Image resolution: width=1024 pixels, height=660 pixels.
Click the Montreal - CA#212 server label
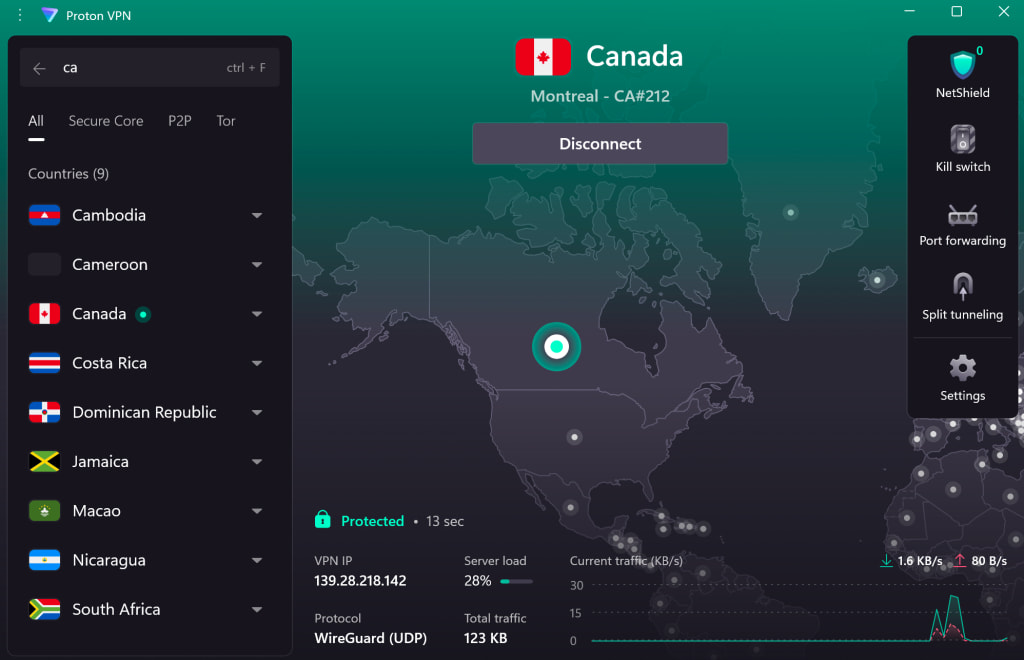coord(600,96)
